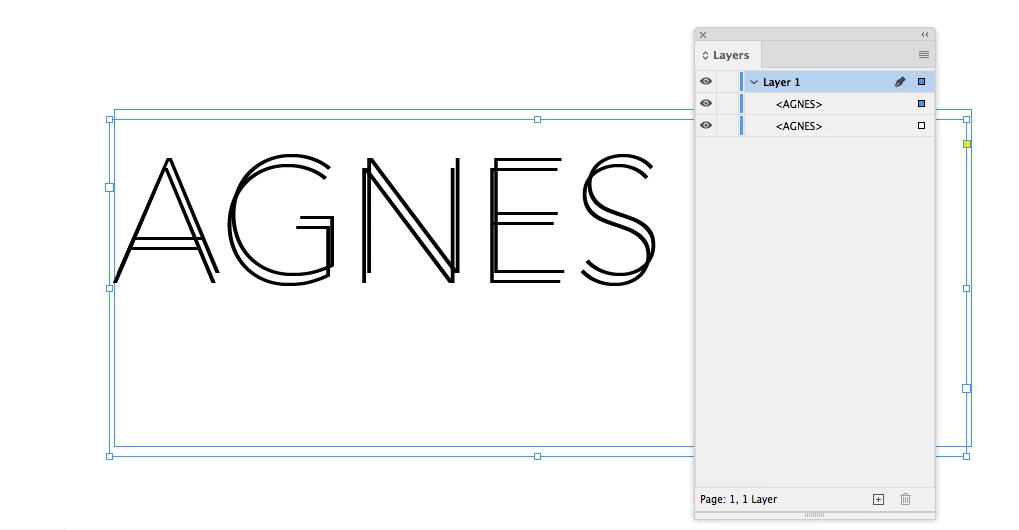Viewport: 1019px width, 530px height.
Task: Toggle lock box for second <AGNES> item
Action: (728, 126)
